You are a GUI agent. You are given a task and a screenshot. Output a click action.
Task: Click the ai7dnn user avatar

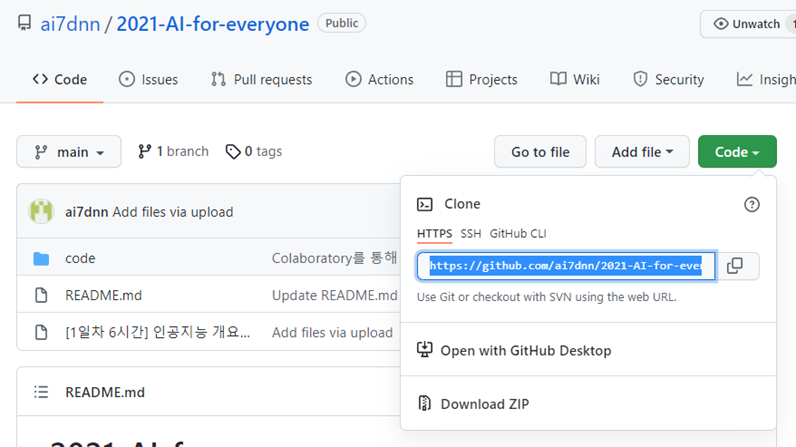pyautogui.click(x=41, y=212)
